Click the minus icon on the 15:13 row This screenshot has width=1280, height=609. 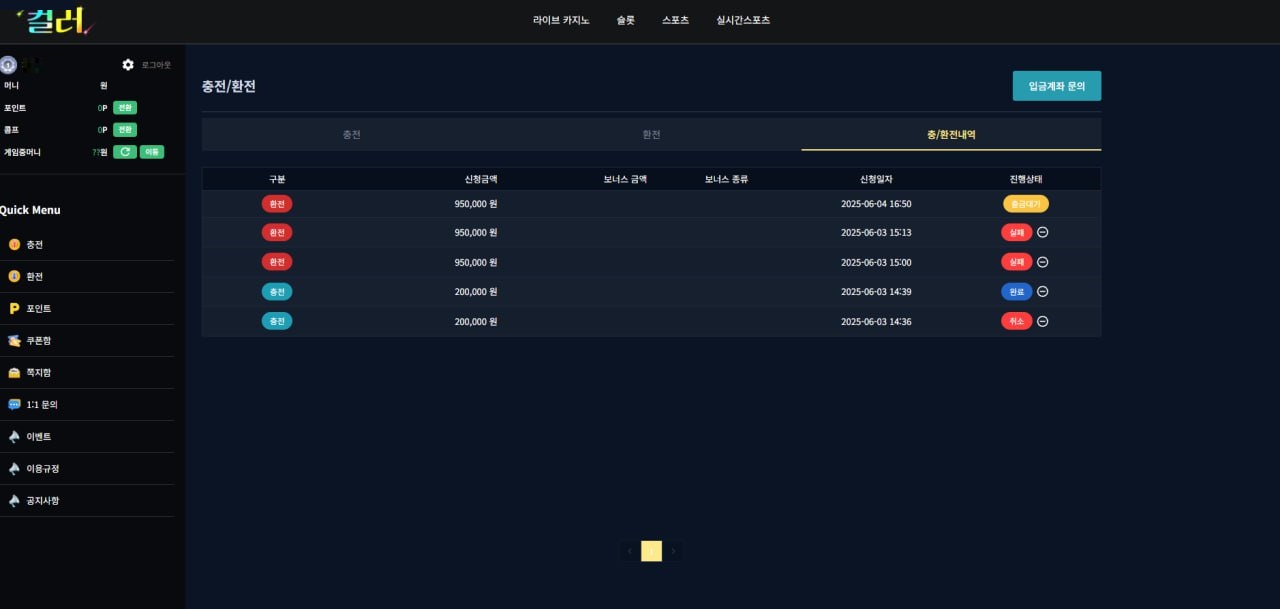point(1042,232)
